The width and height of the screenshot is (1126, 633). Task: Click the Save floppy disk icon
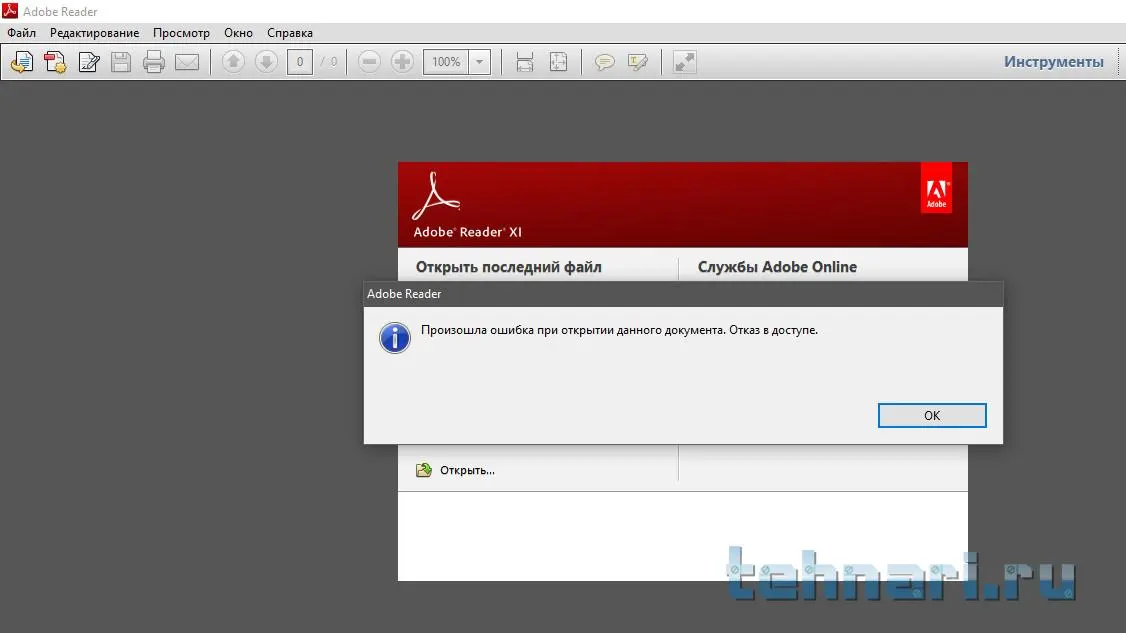coord(121,62)
